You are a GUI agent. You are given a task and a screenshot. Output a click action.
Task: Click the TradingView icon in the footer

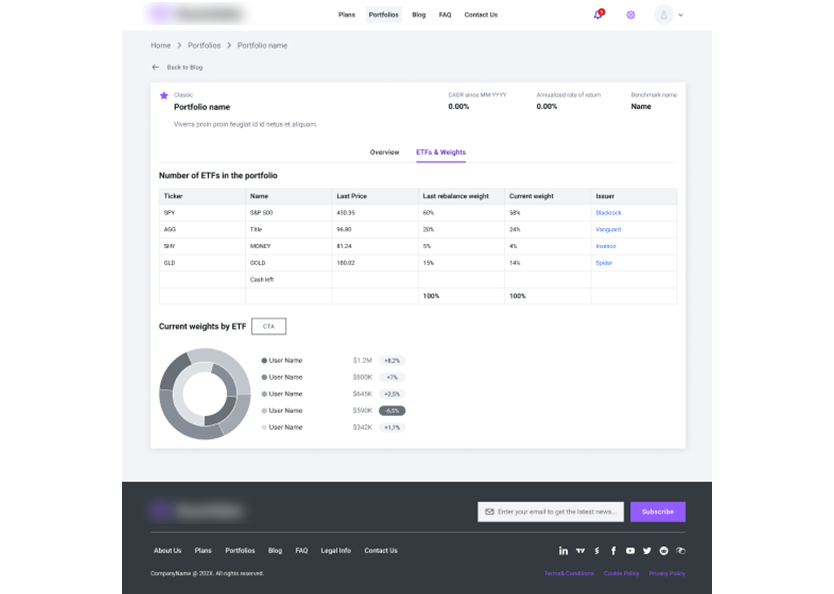coord(580,551)
